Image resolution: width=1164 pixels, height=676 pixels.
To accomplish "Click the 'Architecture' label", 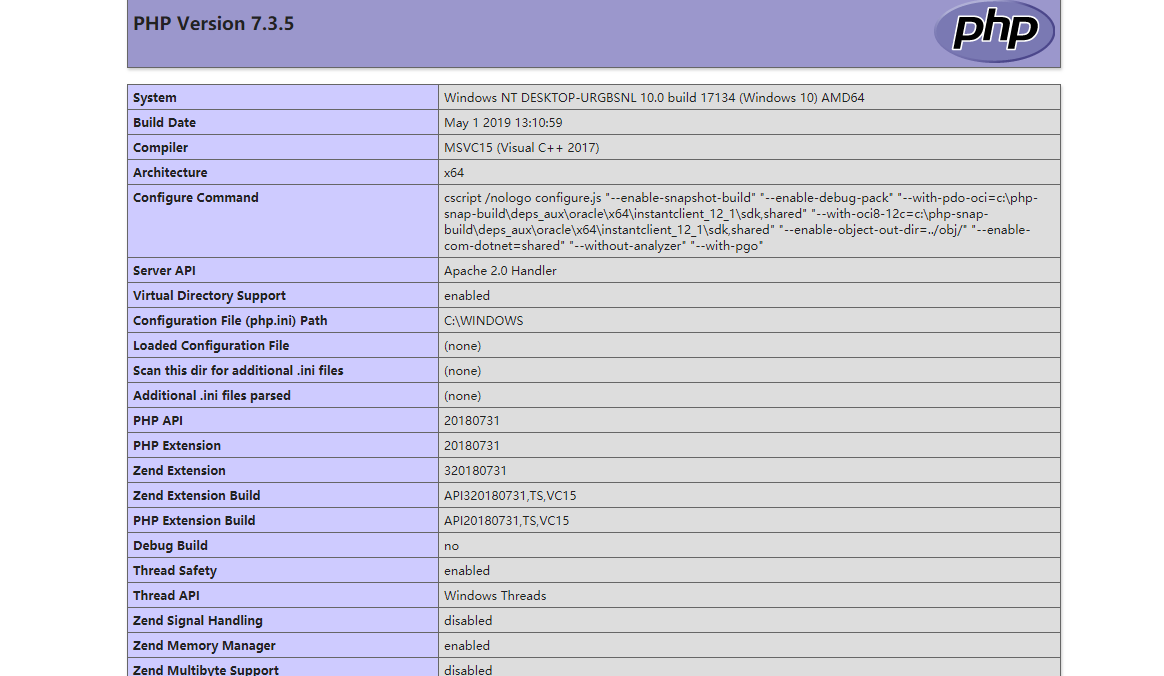I will tap(170, 172).
